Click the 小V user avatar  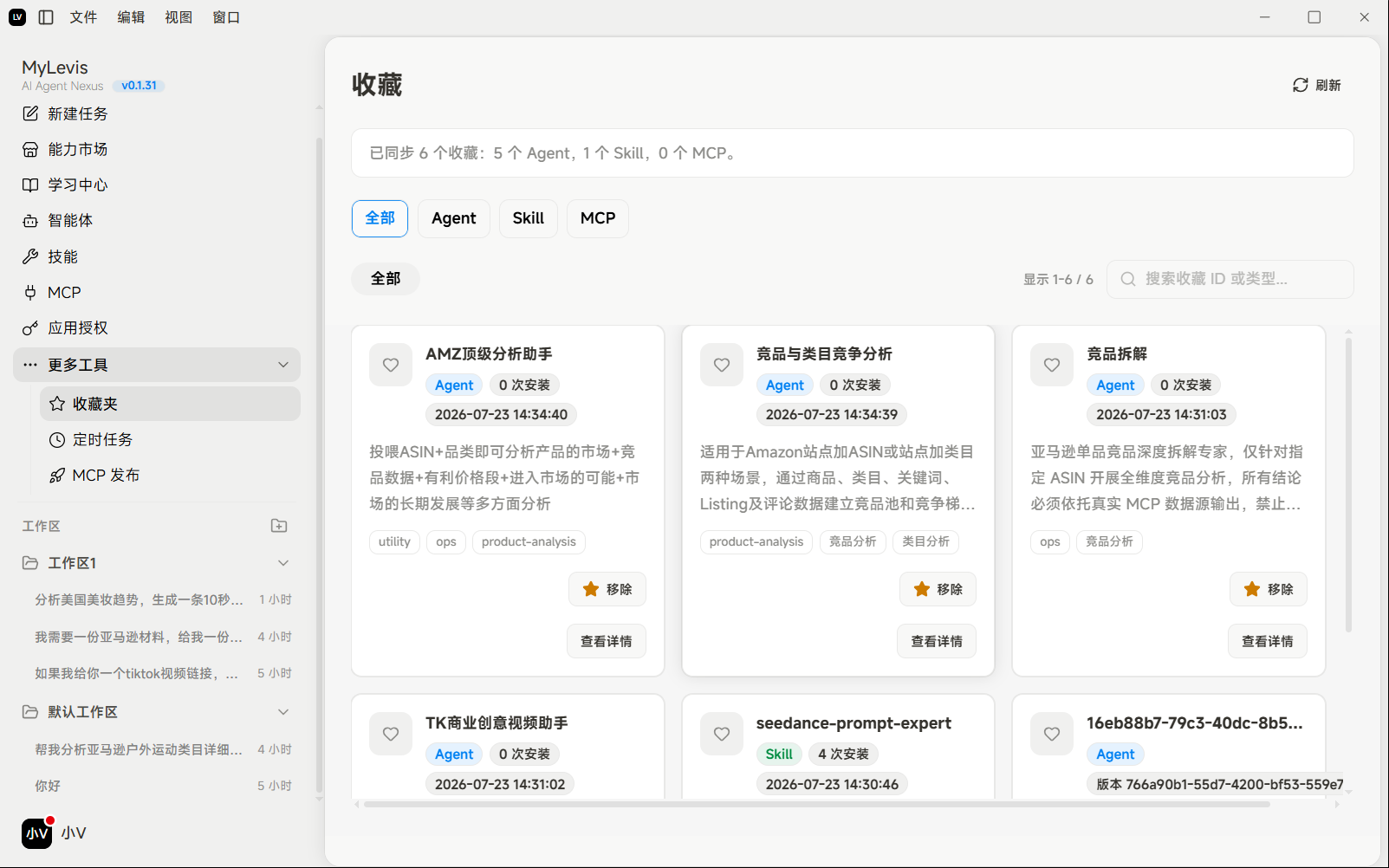pos(36,833)
